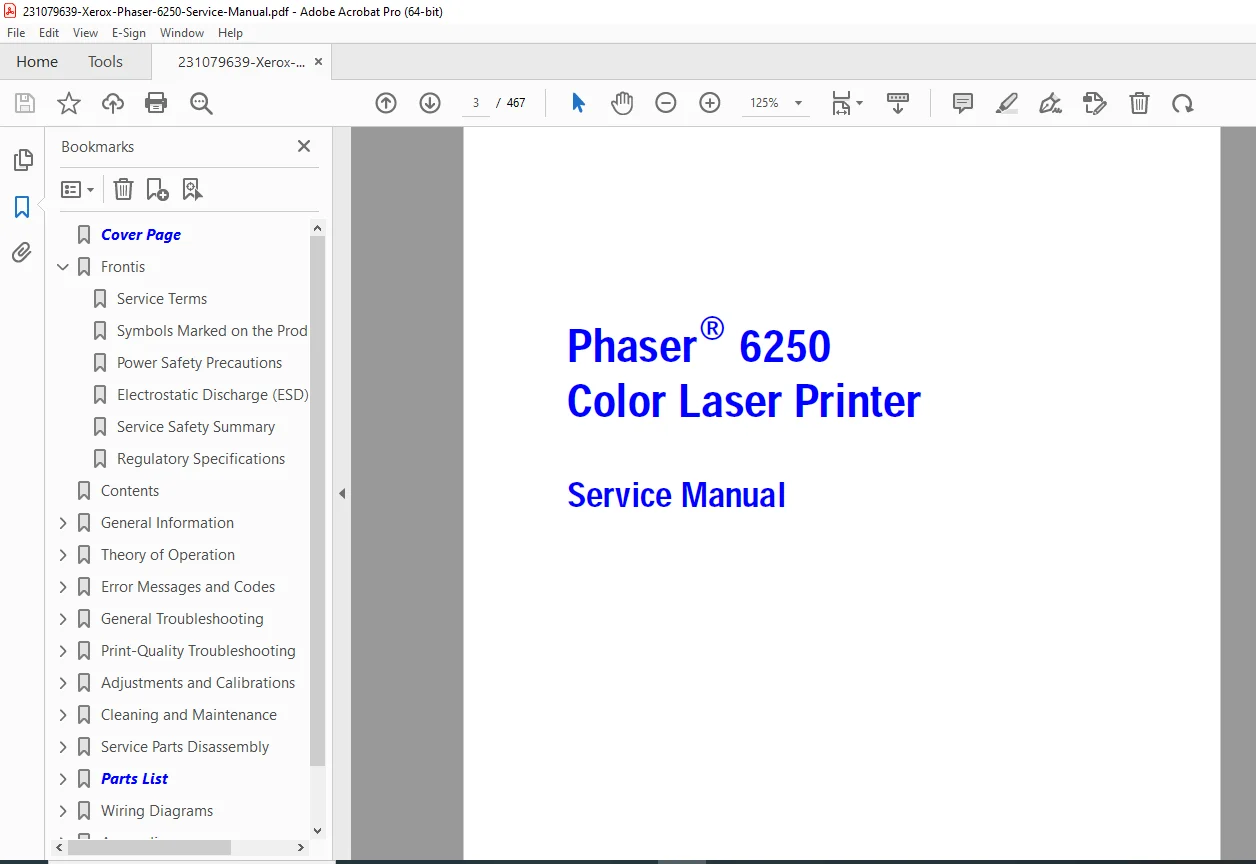1256x864 pixels.
Task: Open the Regulatory Specifications bookmark
Action: point(201,459)
